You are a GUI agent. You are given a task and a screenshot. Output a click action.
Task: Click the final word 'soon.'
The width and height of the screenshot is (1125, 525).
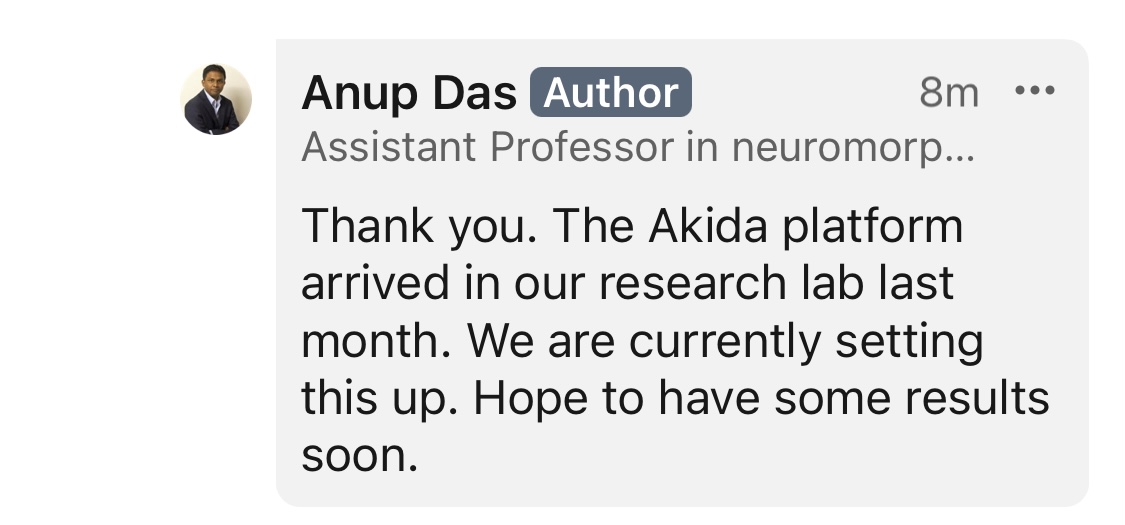[x=358, y=456]
